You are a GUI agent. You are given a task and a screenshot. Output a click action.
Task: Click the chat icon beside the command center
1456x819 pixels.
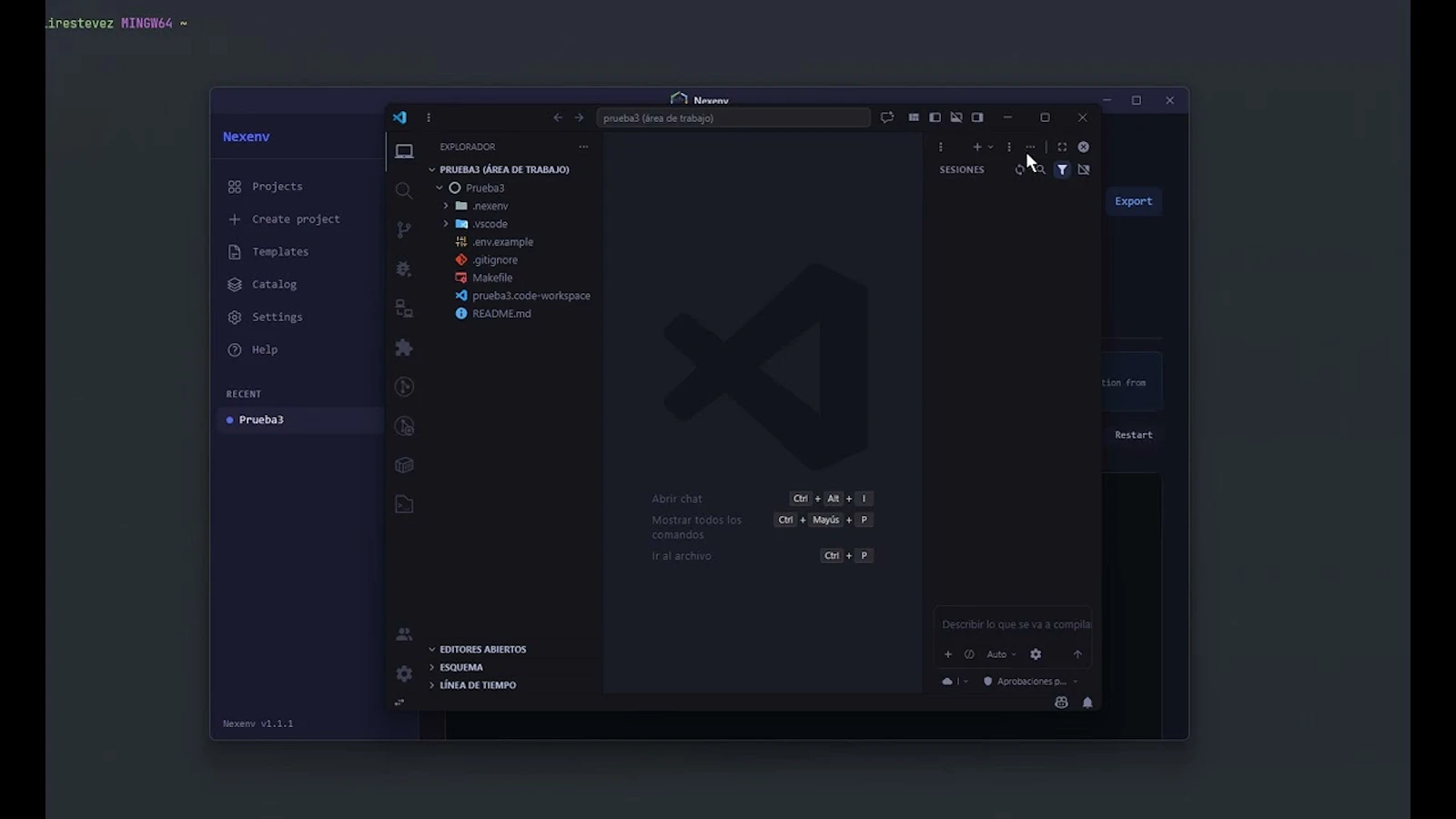(x=887, y=117)
